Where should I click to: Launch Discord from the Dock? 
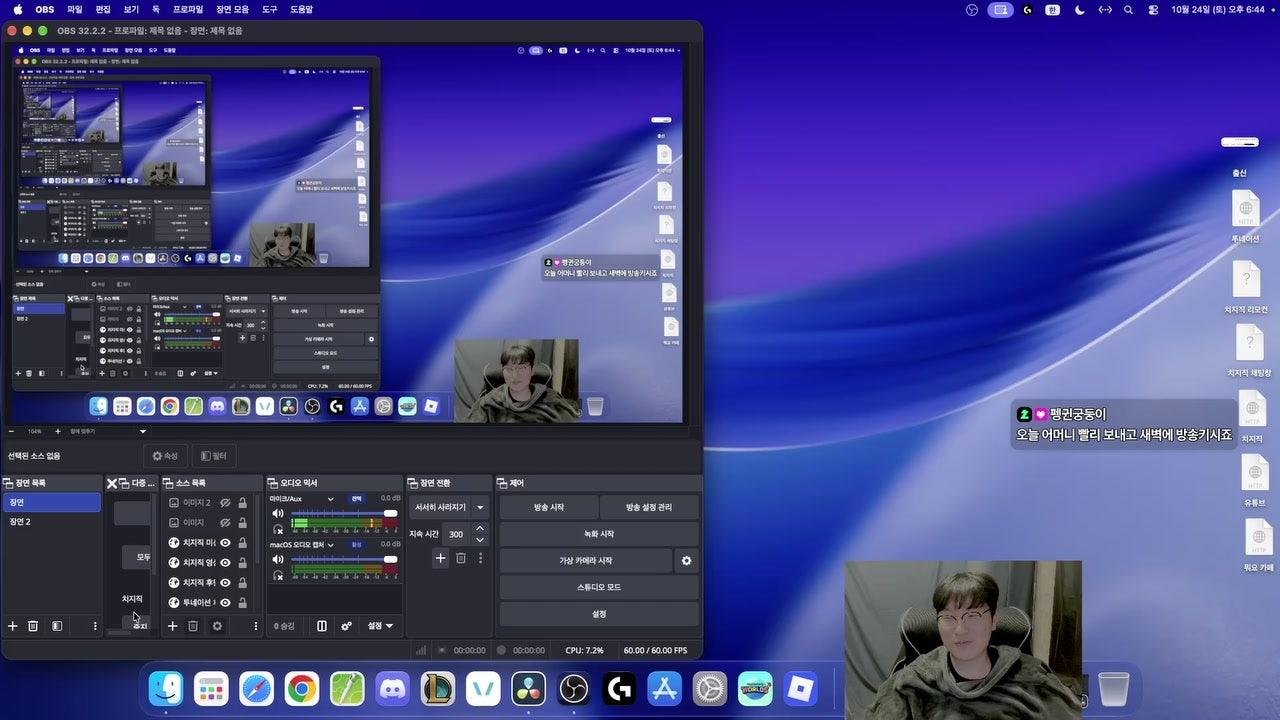[x=392, y=688]
